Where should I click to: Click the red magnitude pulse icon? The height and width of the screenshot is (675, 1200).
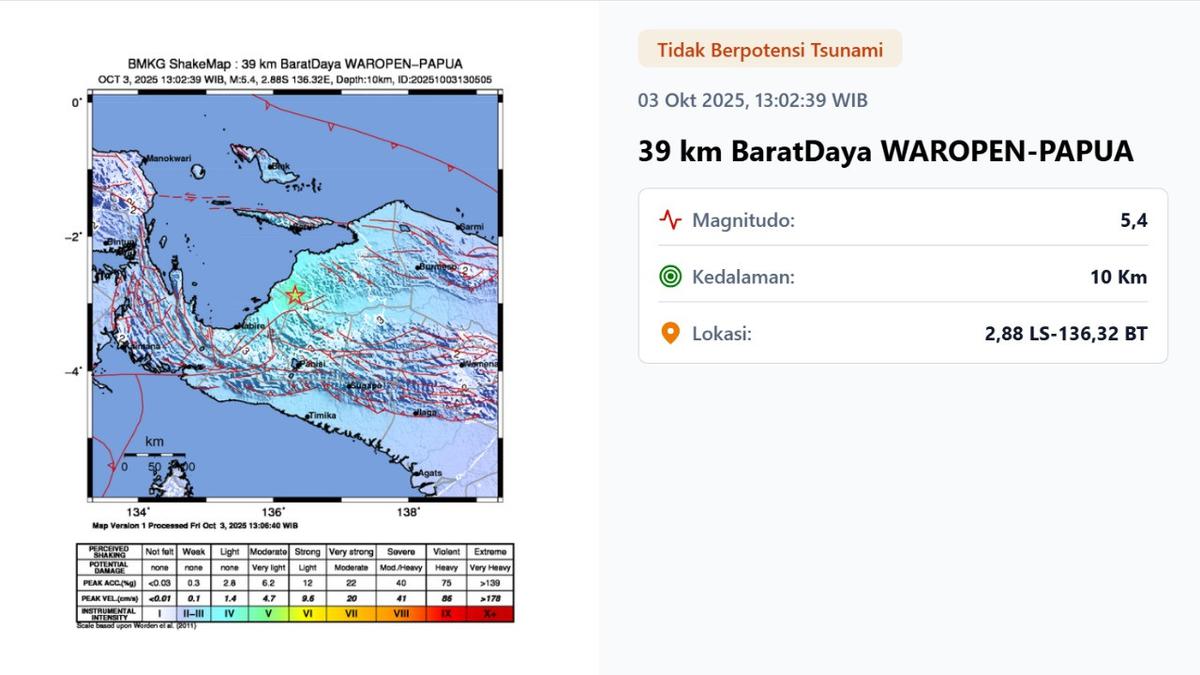point(670,220)
